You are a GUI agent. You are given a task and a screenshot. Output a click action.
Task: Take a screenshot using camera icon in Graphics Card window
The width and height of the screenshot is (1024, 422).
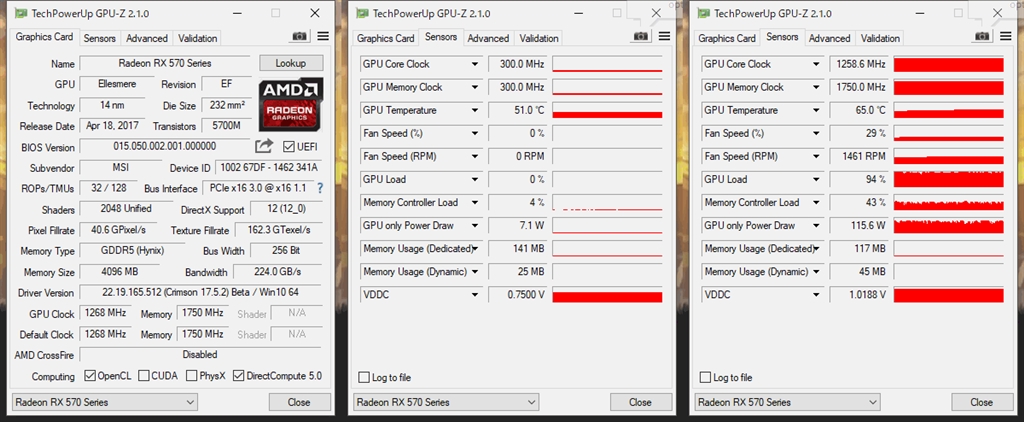coord(300,37)
